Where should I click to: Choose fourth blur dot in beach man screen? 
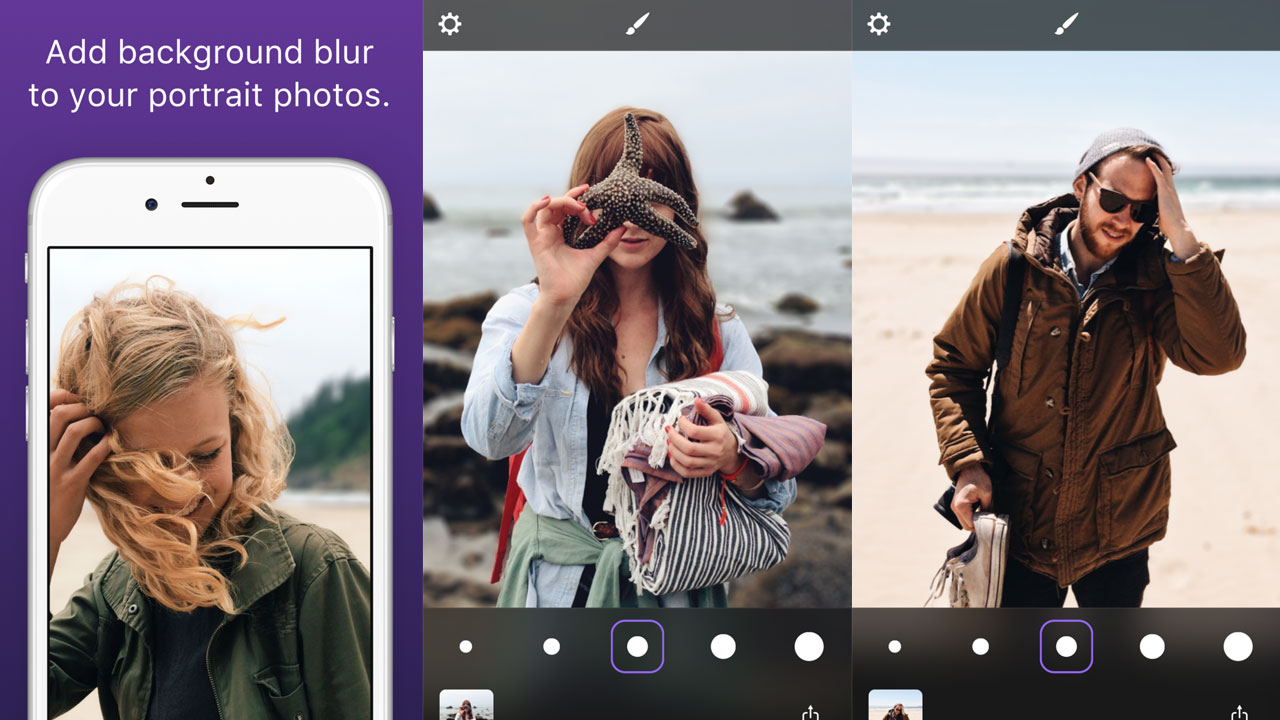[1152, 647]
